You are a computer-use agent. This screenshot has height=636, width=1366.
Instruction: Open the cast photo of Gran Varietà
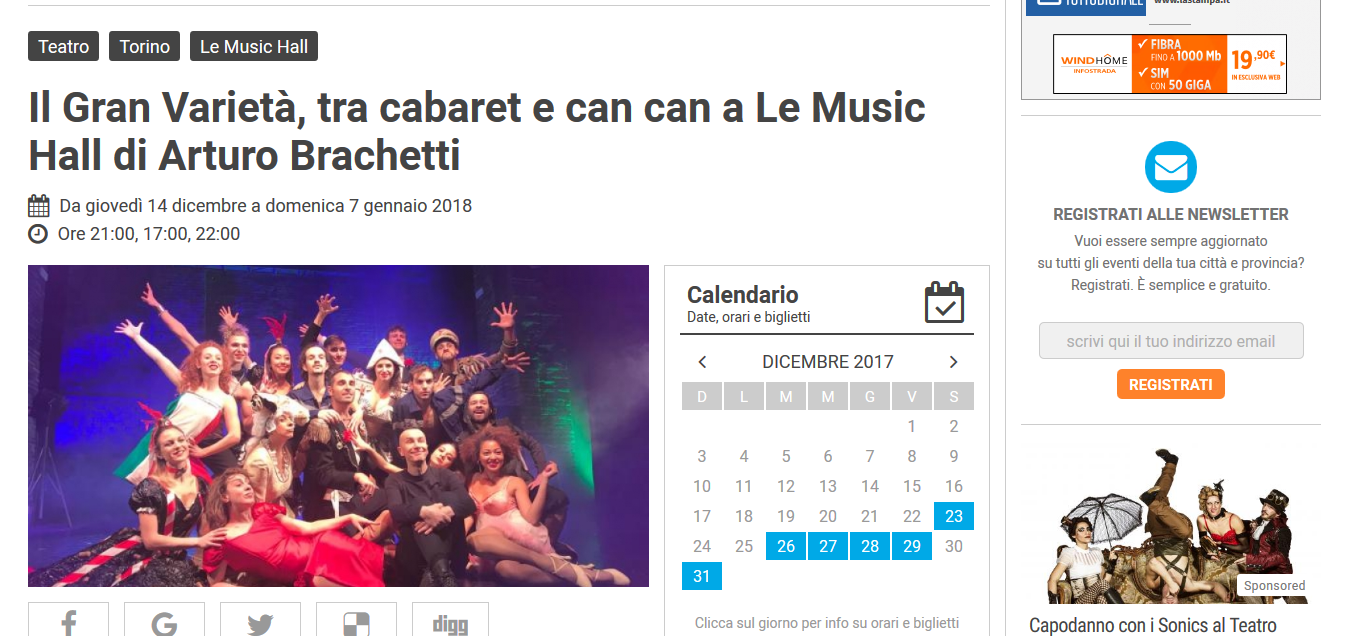pyautogui.click(x=338, y=426)
